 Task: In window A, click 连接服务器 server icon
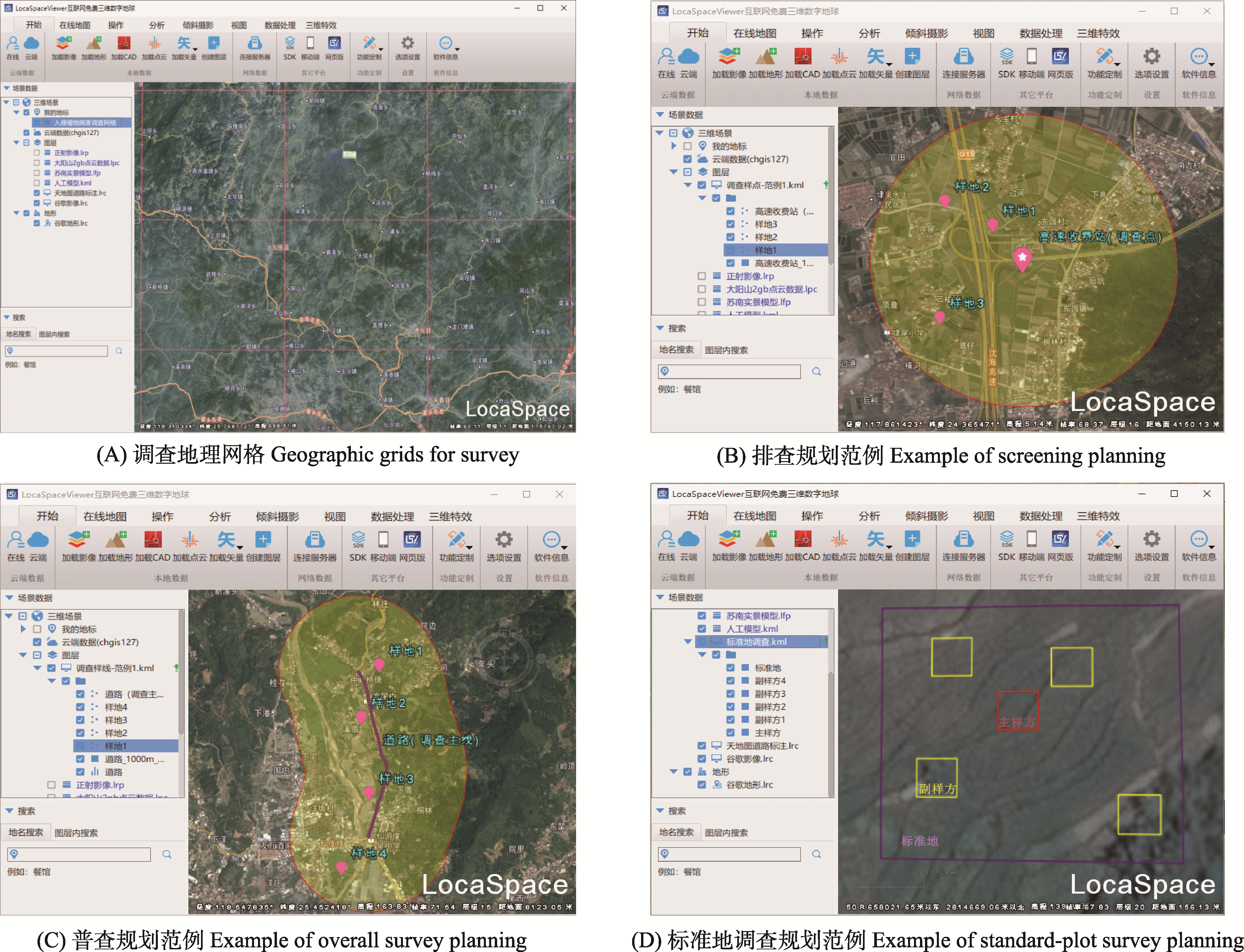pos(255,43)
